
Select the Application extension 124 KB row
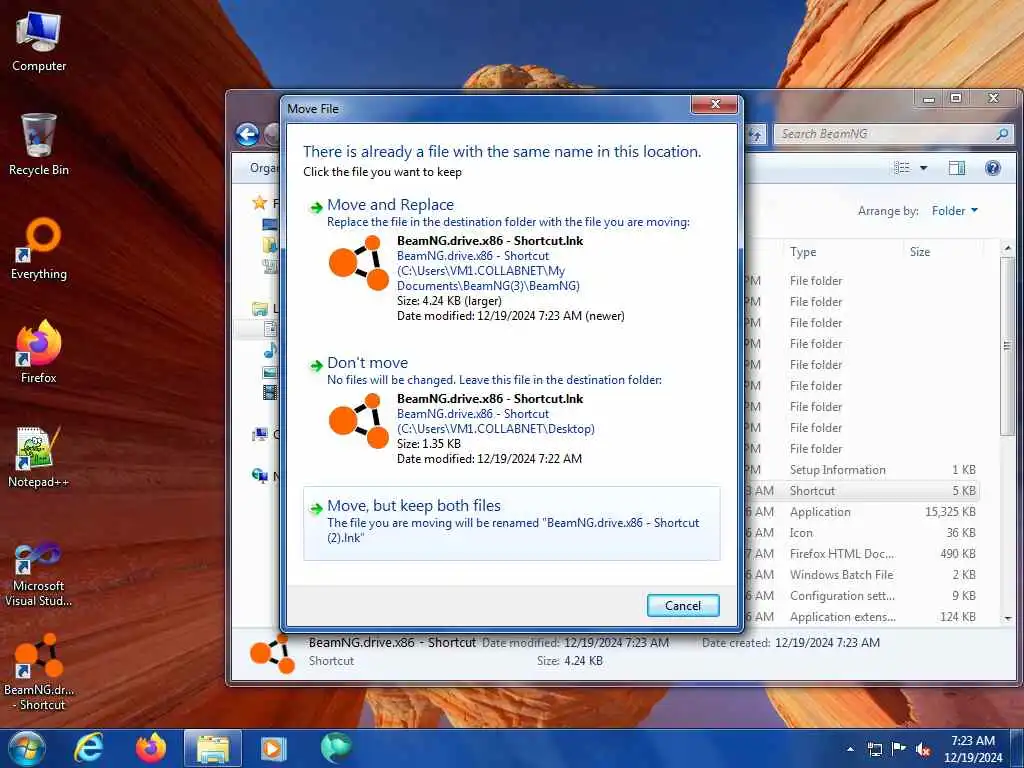(862, 616)
